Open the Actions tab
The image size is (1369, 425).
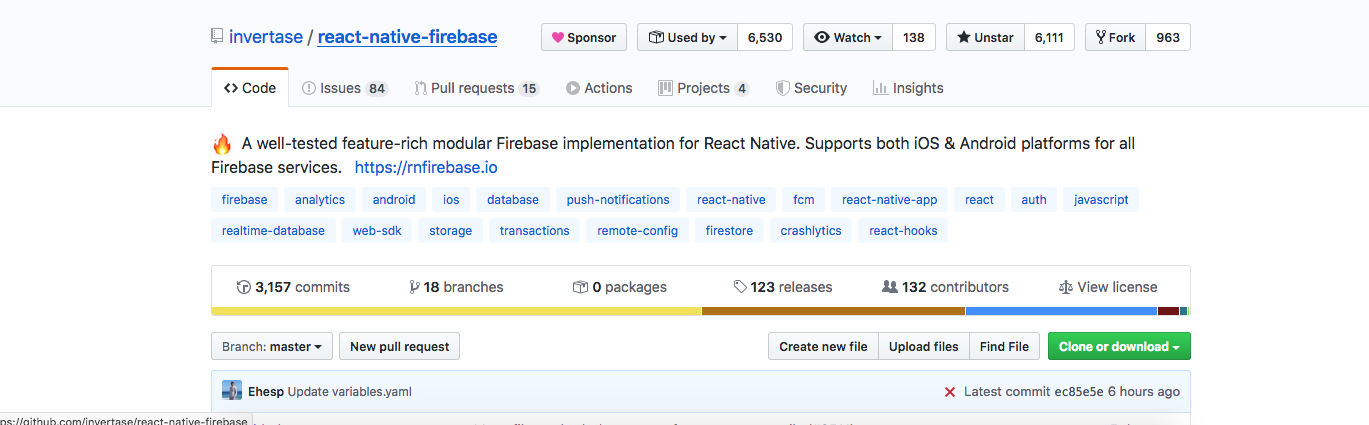(599, 88)
